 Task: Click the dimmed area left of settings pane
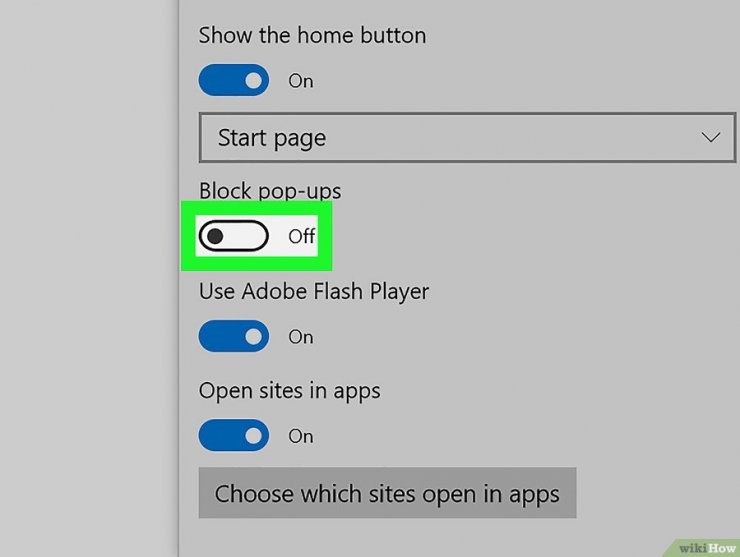pyautogui.click(x=89, y=278)
